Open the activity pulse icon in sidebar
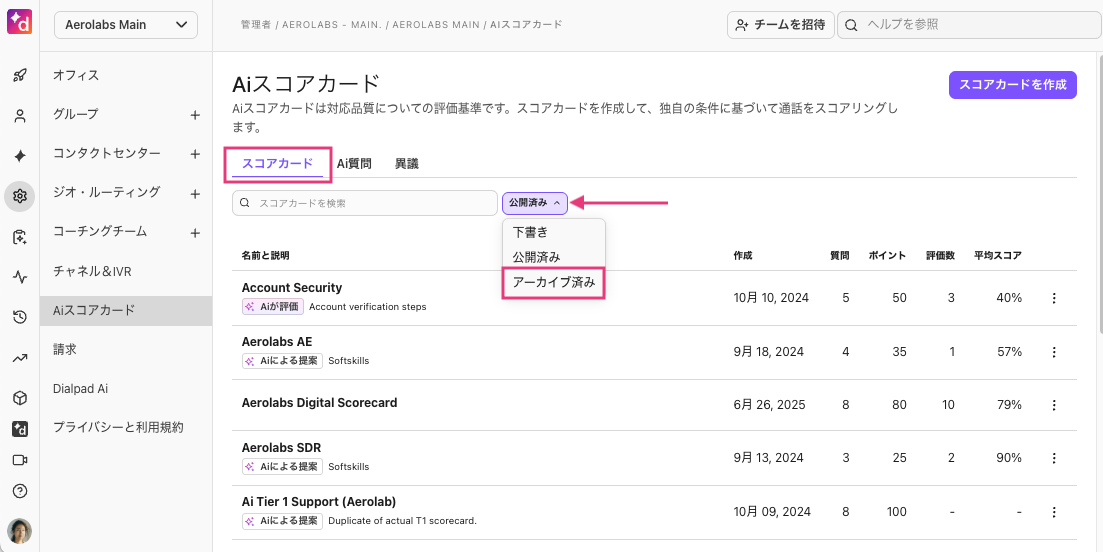Viewport: 1103px width, 552px height. coord(20,277)
